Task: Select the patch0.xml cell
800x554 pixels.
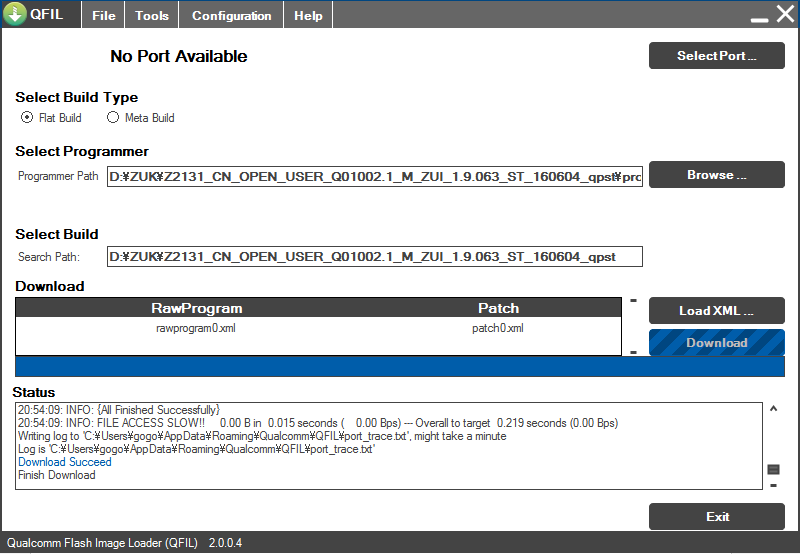Action: tap(498, 328)
